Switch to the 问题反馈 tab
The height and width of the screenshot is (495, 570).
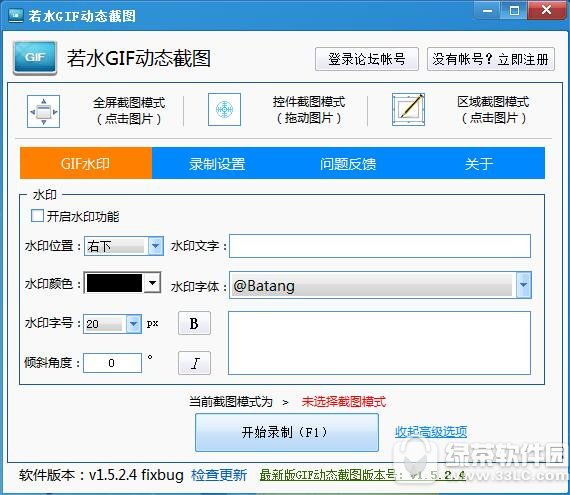pyautogui.click(x=348, y=163)
